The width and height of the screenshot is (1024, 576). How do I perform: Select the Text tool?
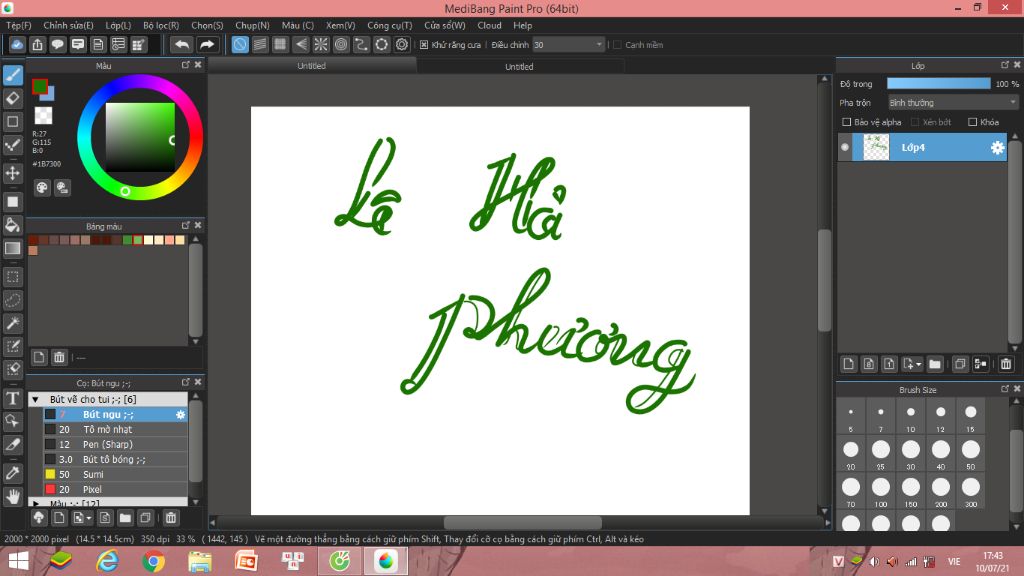(x=12, y=398)
